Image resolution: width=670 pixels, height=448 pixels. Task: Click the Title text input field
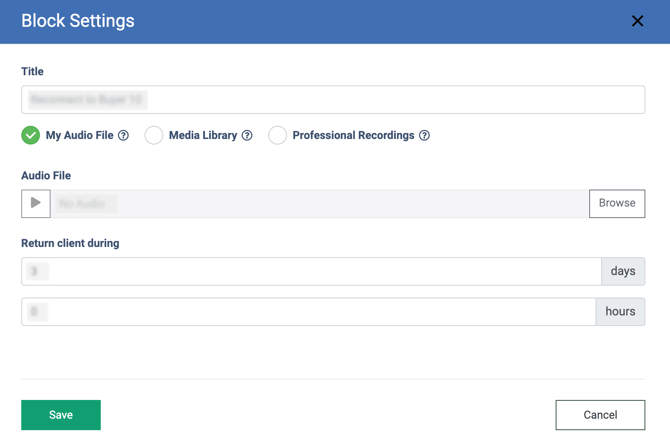(x=332, y=99)
